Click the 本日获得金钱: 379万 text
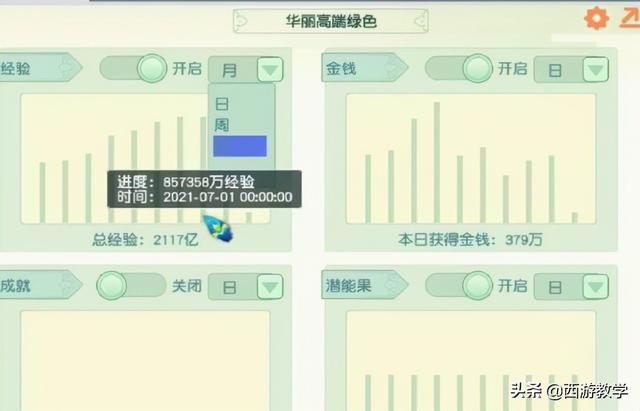640x411 pixels. (x=470, y=240)
